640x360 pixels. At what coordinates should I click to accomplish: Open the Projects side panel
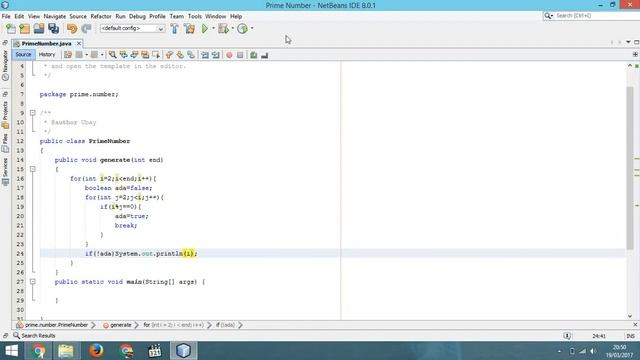click(x=5, y=115)
